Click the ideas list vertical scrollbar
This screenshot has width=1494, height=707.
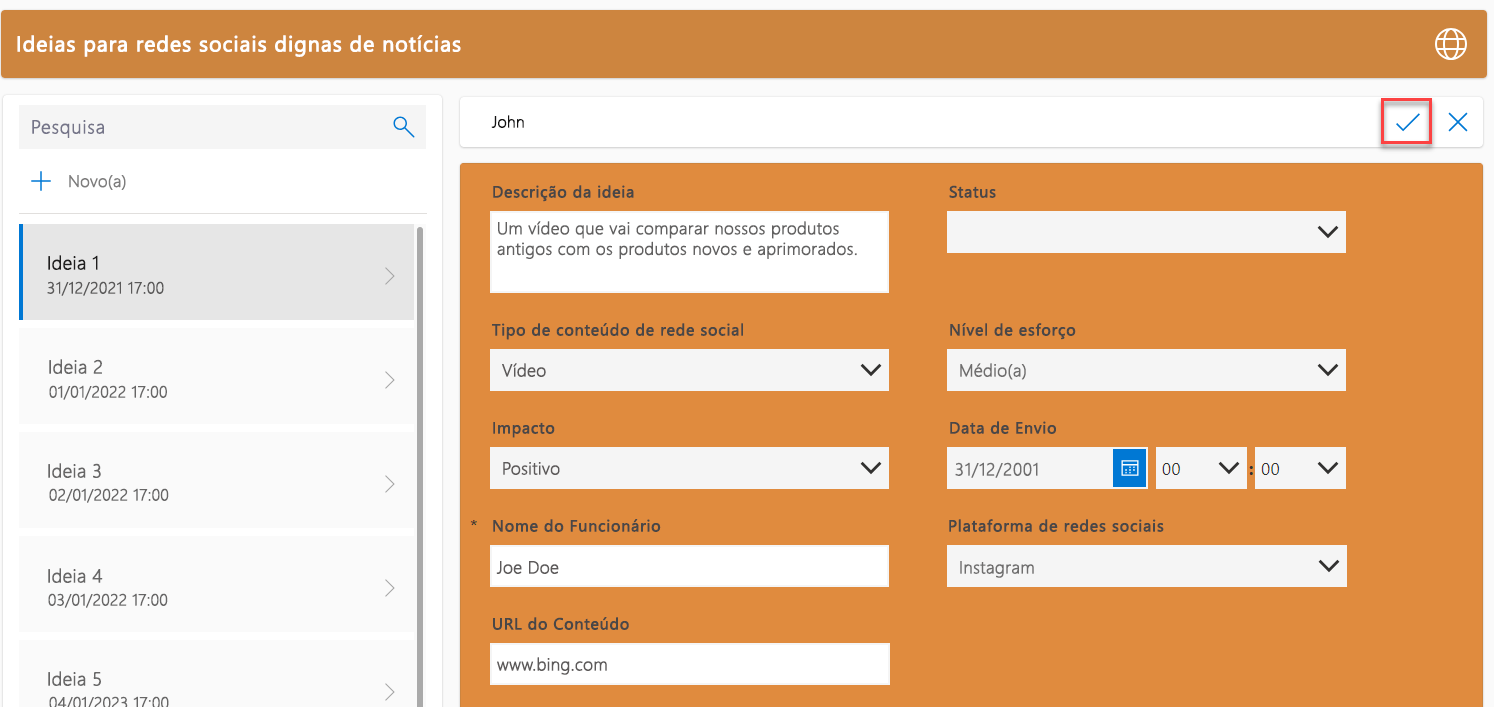click(x=420, y=465)
